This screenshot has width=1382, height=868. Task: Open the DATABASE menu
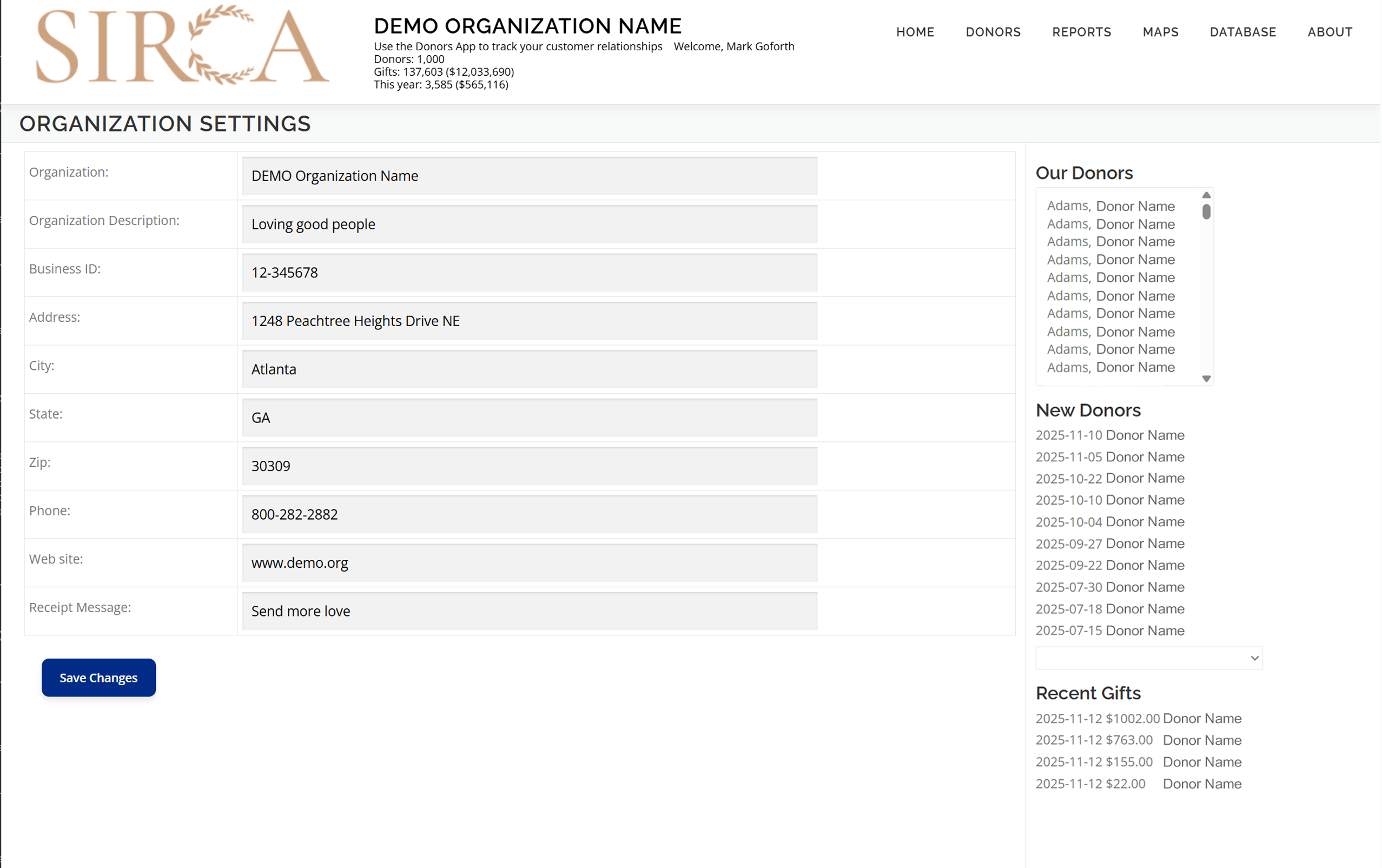[x=1242, y=32]
